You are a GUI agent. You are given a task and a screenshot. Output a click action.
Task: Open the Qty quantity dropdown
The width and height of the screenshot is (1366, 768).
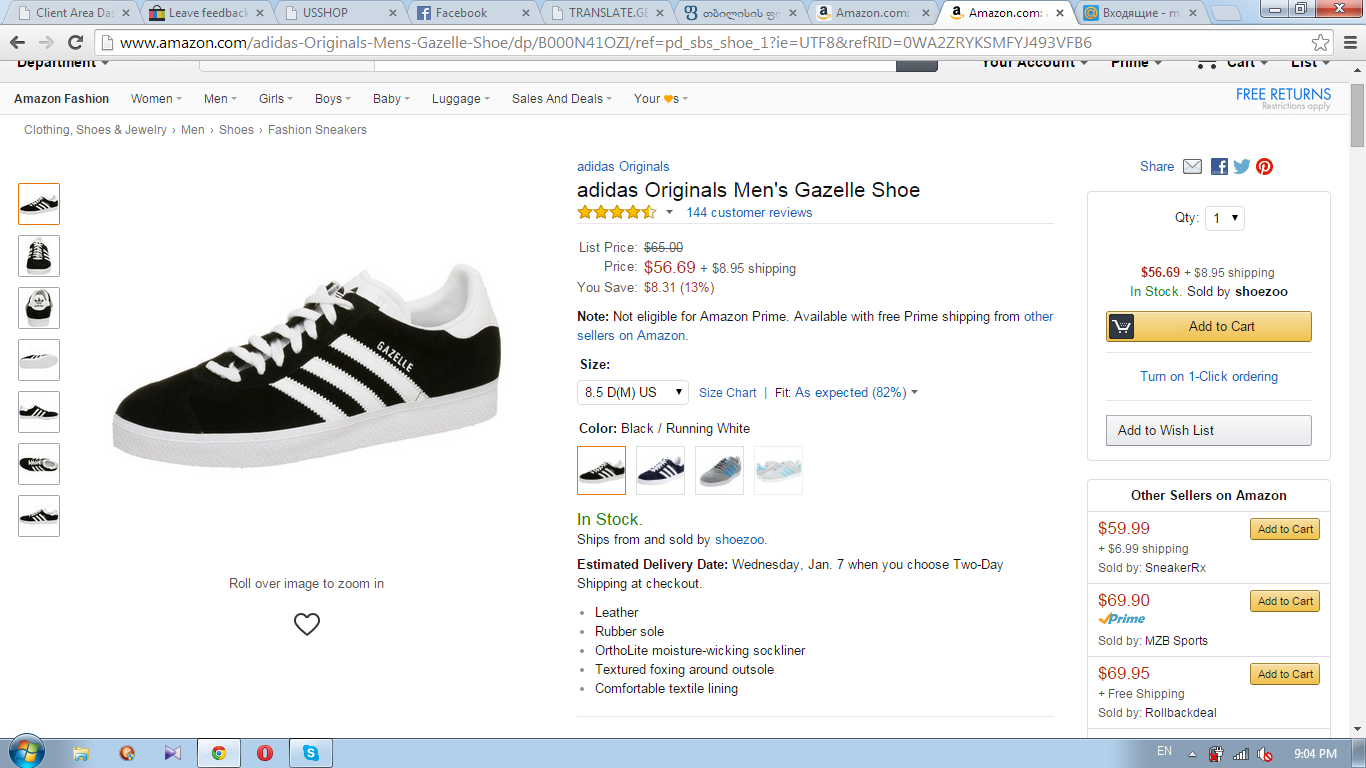pyautogui.click(x=1224, y=218)
